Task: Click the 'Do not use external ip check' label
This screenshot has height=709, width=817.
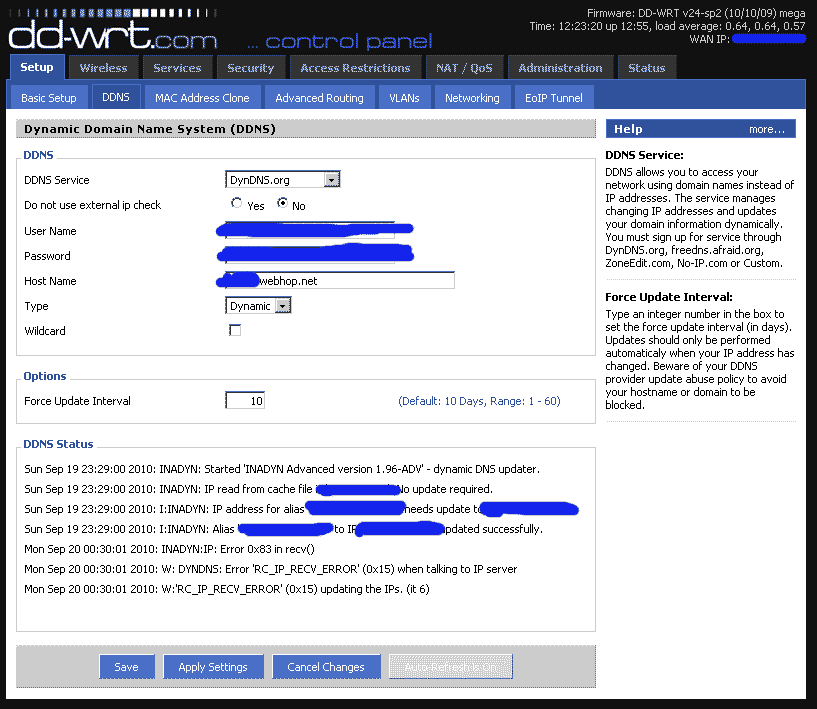Action: 93,205
